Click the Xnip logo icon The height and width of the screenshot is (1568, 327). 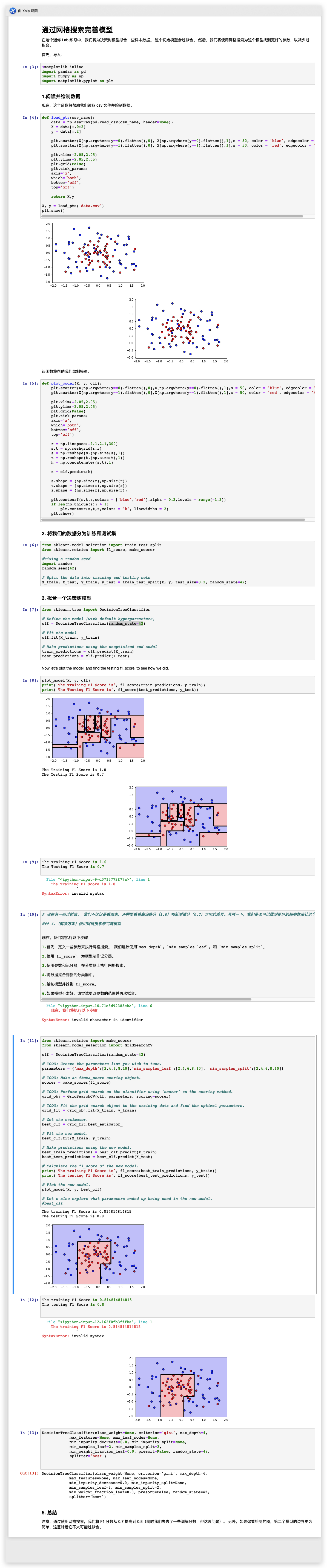point(12,10)
